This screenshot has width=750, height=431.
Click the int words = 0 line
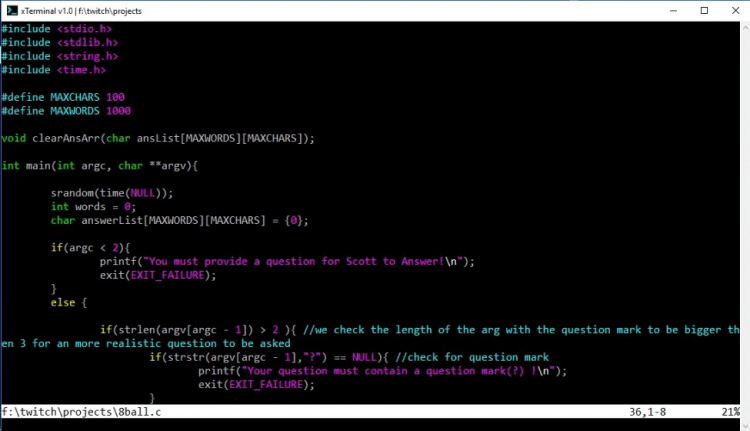point(92,206)
